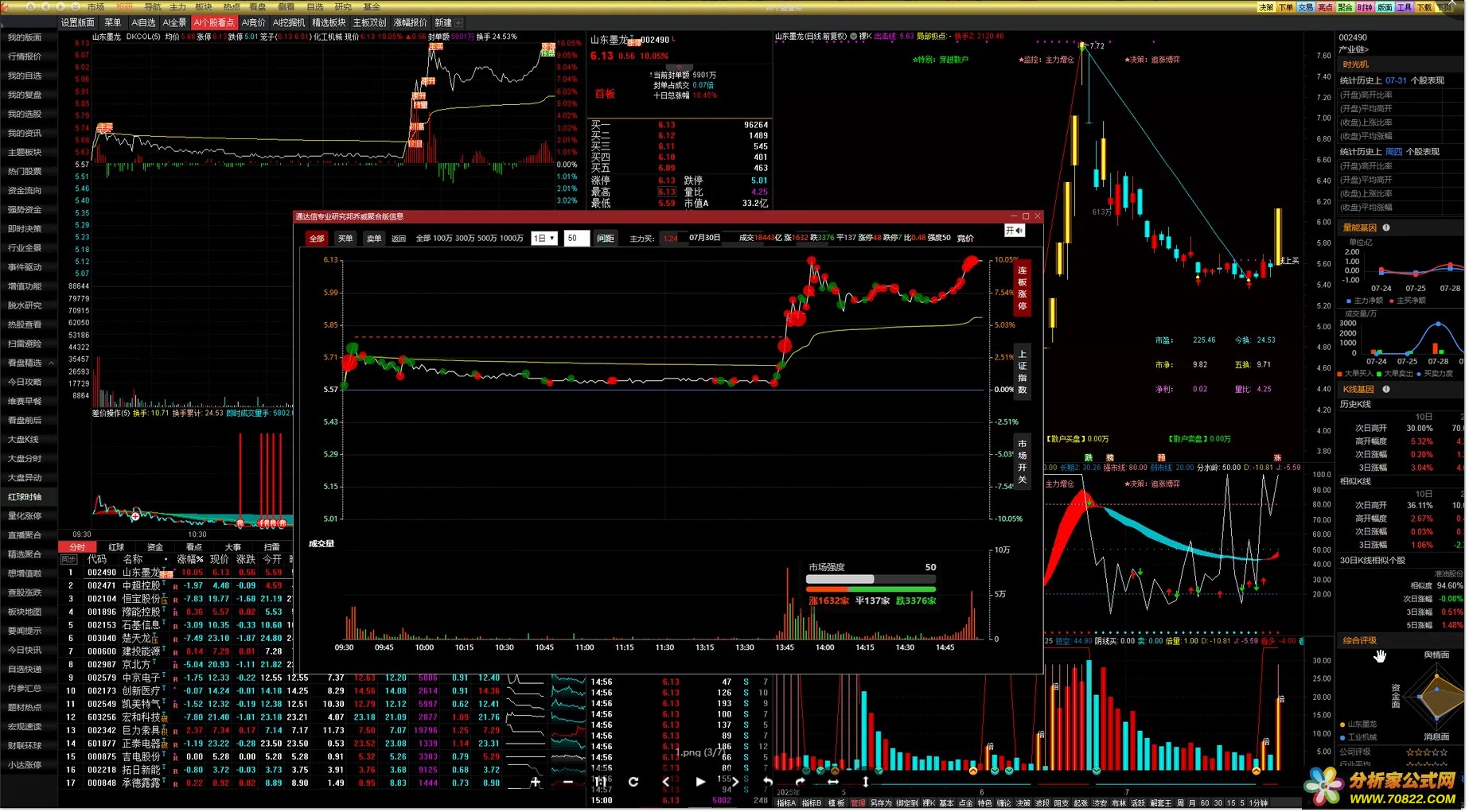Click 设置版面 button
The height and width of the screenshot is (812, 1469).
[78, 22]
